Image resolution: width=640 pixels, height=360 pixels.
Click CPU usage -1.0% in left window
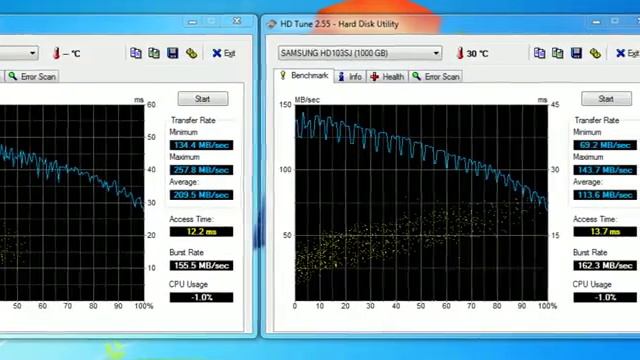click(x=201, y=297)
